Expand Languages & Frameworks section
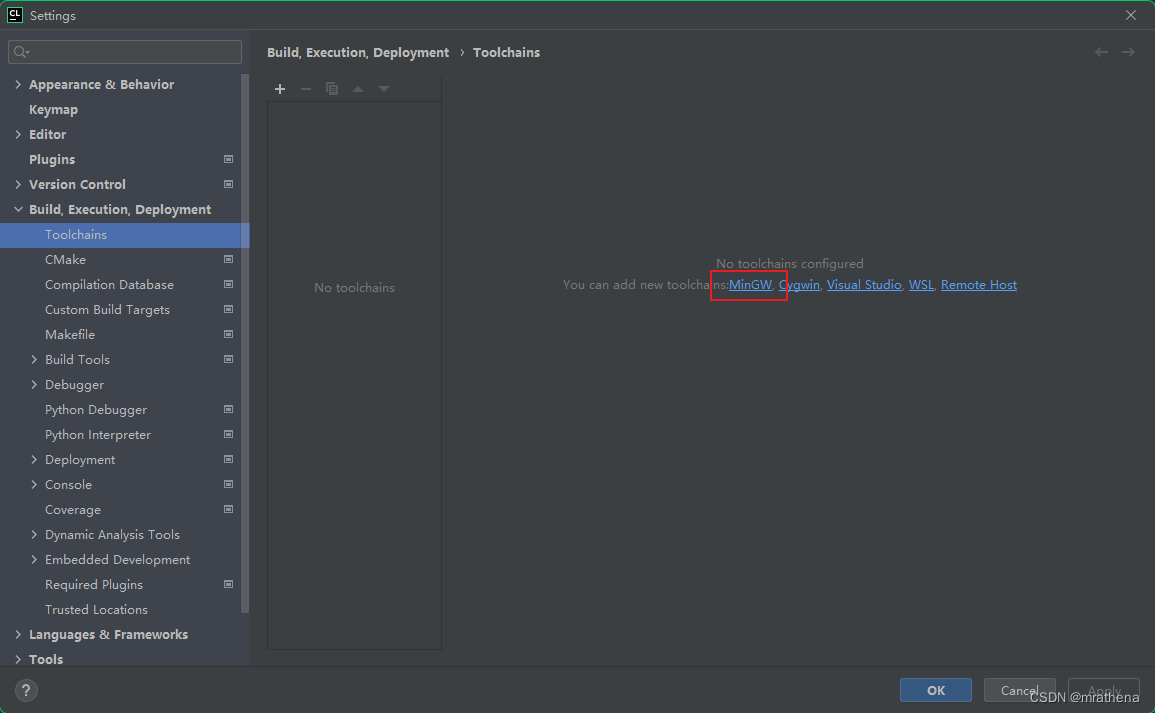 (x=18, y=635)
